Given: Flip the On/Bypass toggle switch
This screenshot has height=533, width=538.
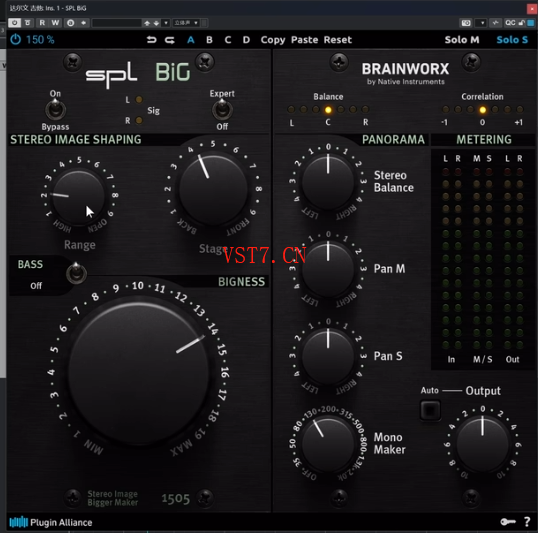Looking at the screenshot, I should point(55,109).
